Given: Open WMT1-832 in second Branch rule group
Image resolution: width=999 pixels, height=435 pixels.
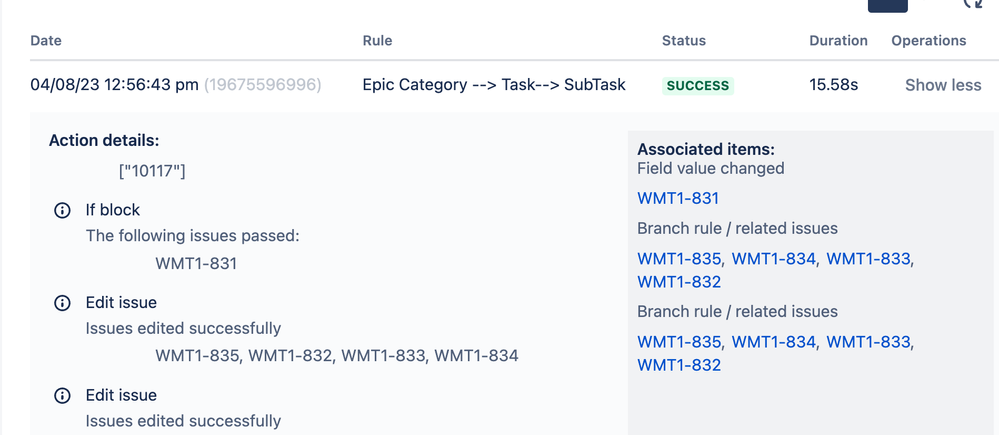Looking at the screenshot, I should coord(679,365).
